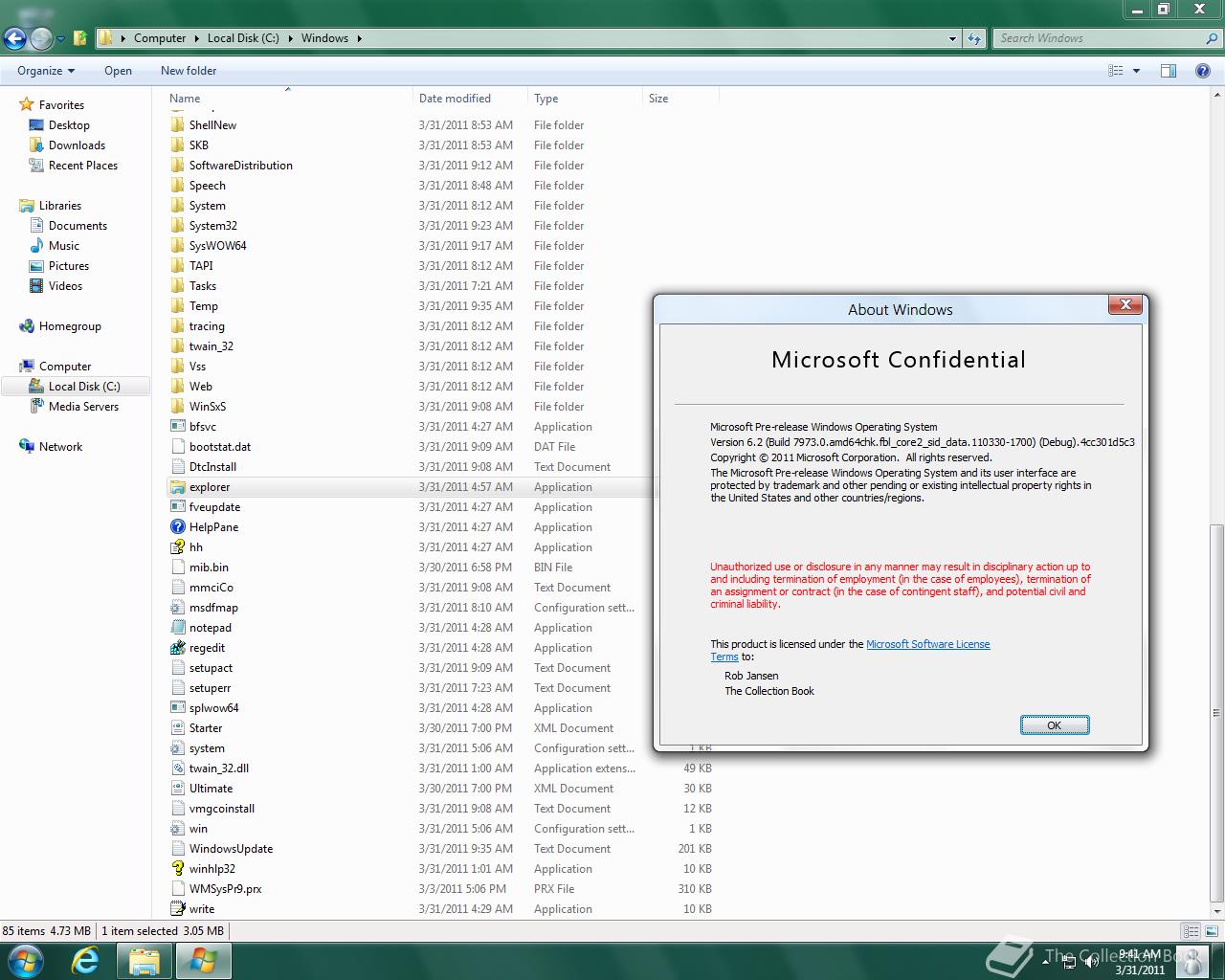This screenshot has height=980, width=1225.
Task: Open the Help question mark icon
Action: (1203, 71)
